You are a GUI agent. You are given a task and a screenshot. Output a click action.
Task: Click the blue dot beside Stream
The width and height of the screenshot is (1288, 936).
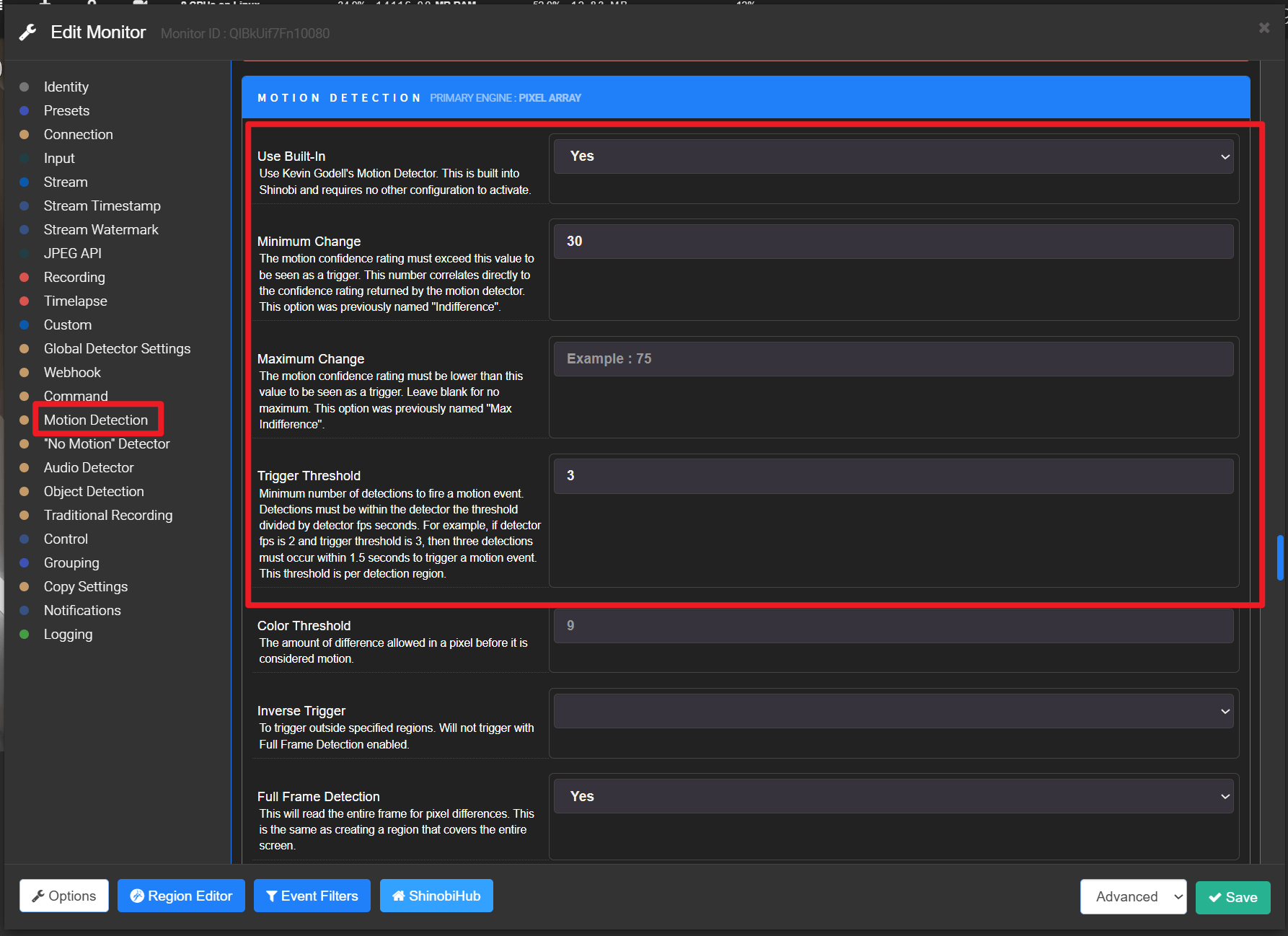(25, 182)
